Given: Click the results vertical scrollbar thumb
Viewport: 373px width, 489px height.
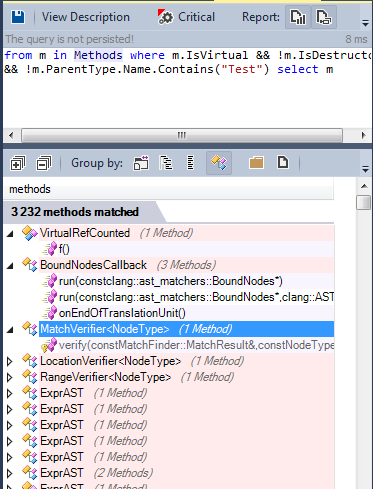Looking at the screenshot, I should tap(364, 202).
